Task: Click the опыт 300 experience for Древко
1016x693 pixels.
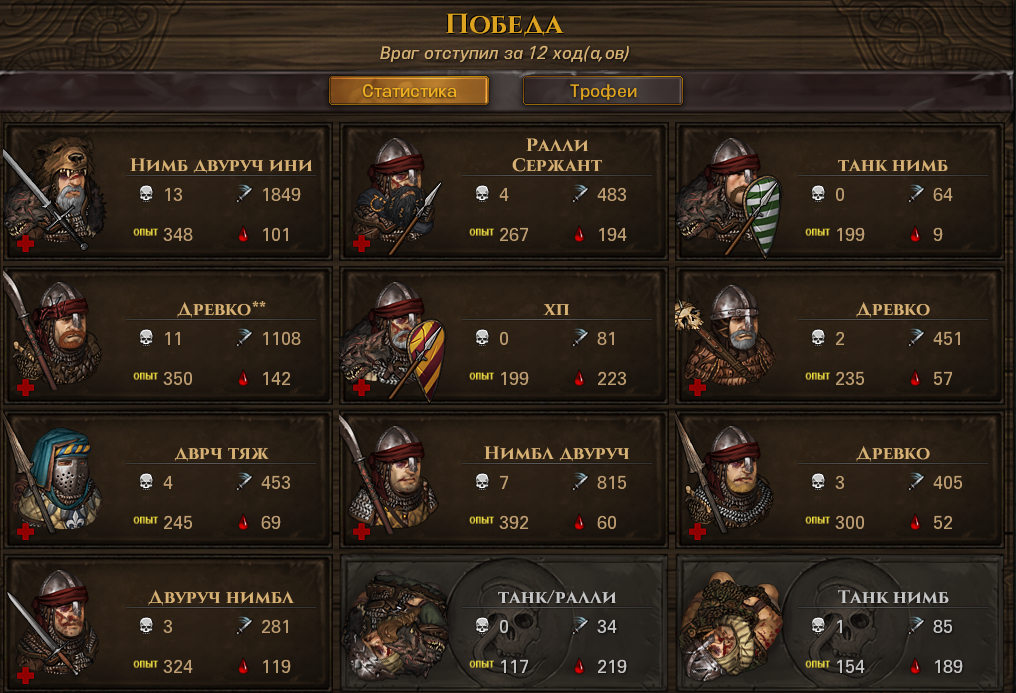Action: [849, 522]
